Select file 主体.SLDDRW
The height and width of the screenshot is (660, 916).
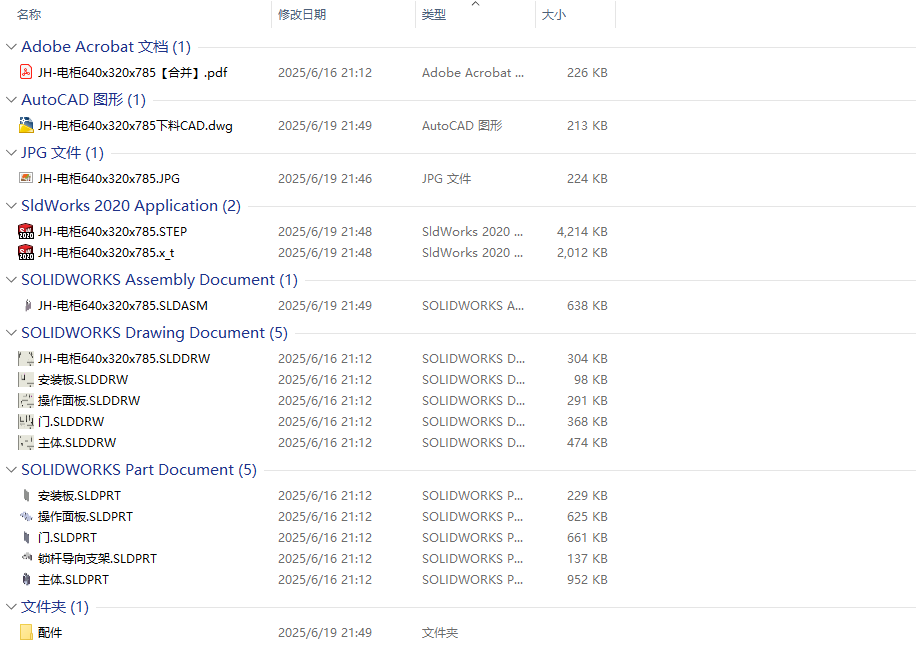(x=77, y=443)
